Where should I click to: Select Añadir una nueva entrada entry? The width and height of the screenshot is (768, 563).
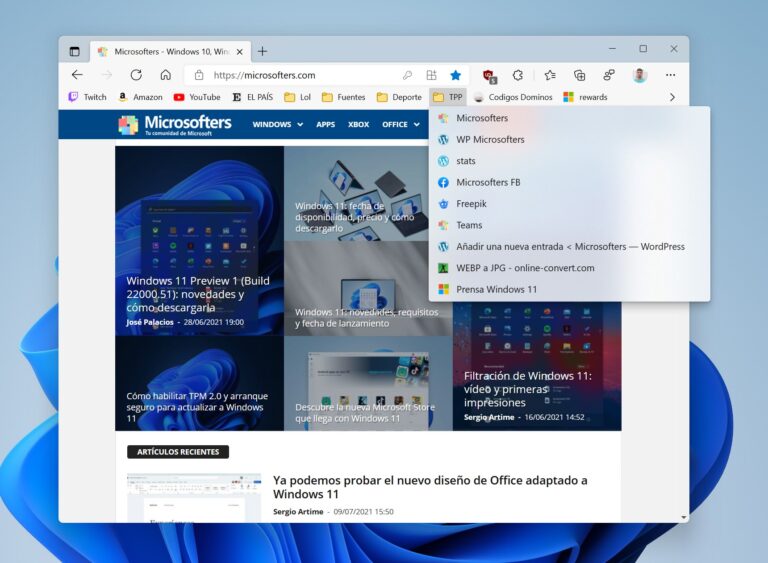(569, 246)
